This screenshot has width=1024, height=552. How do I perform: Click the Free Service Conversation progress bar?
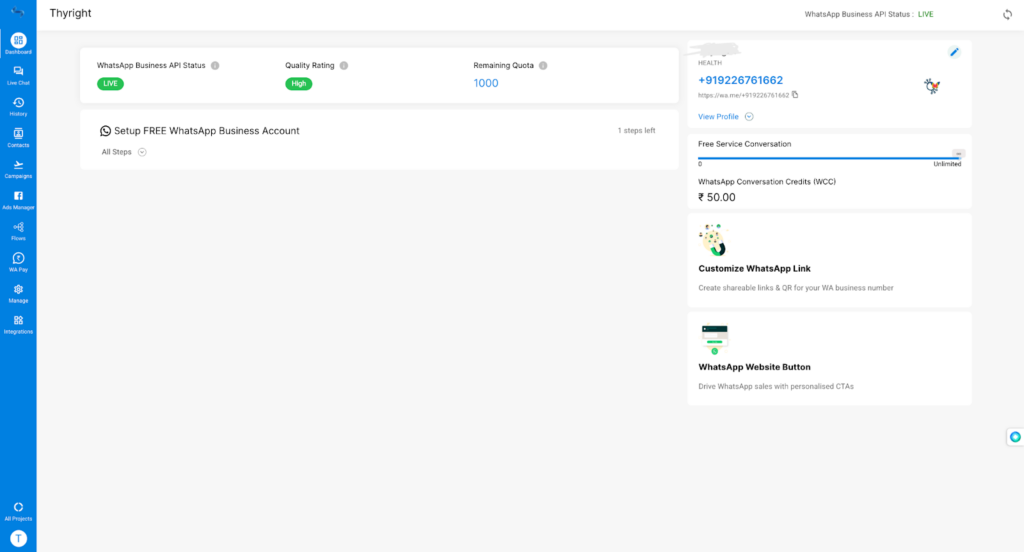[x=828, y=158]
